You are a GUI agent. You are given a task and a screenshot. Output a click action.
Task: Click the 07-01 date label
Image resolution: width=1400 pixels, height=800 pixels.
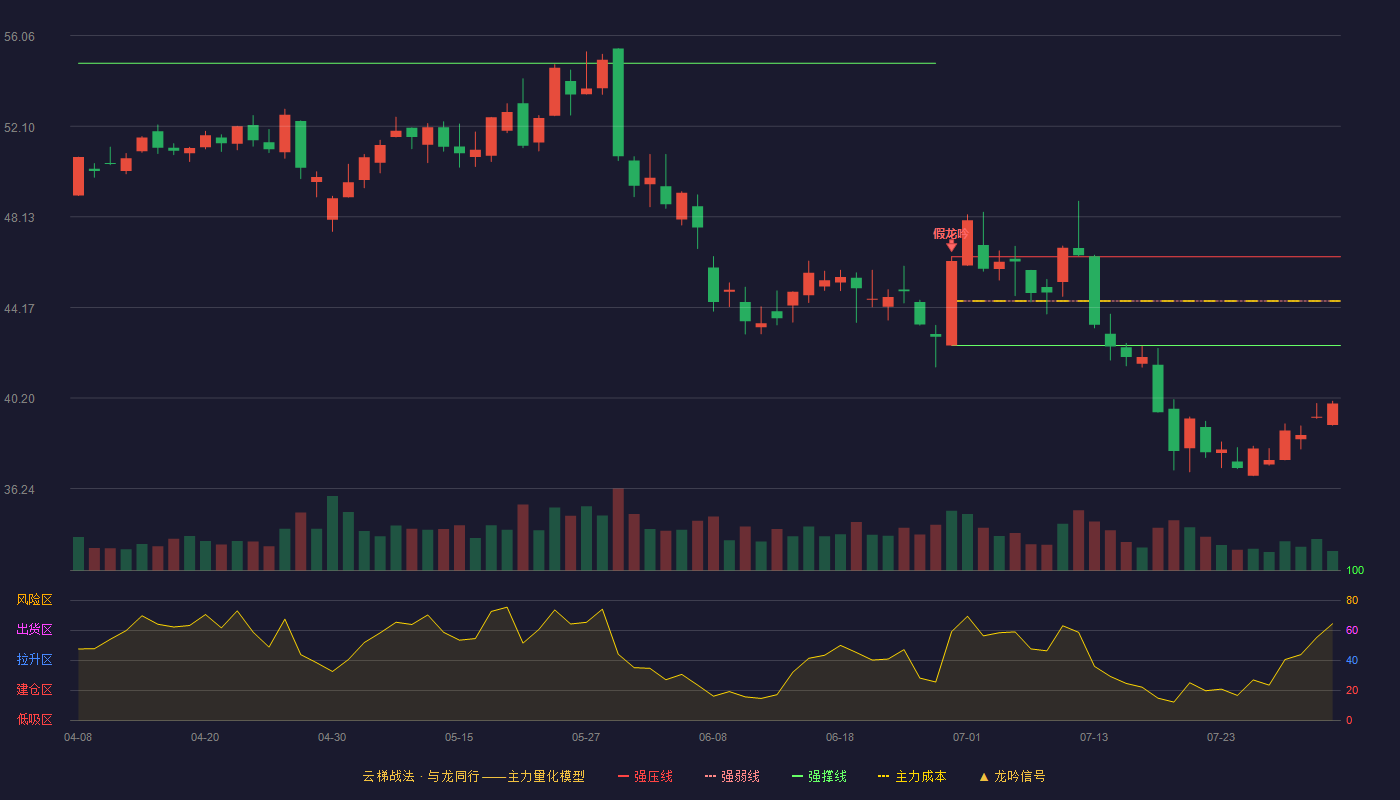pyautogui.click(x=967, y=737)
